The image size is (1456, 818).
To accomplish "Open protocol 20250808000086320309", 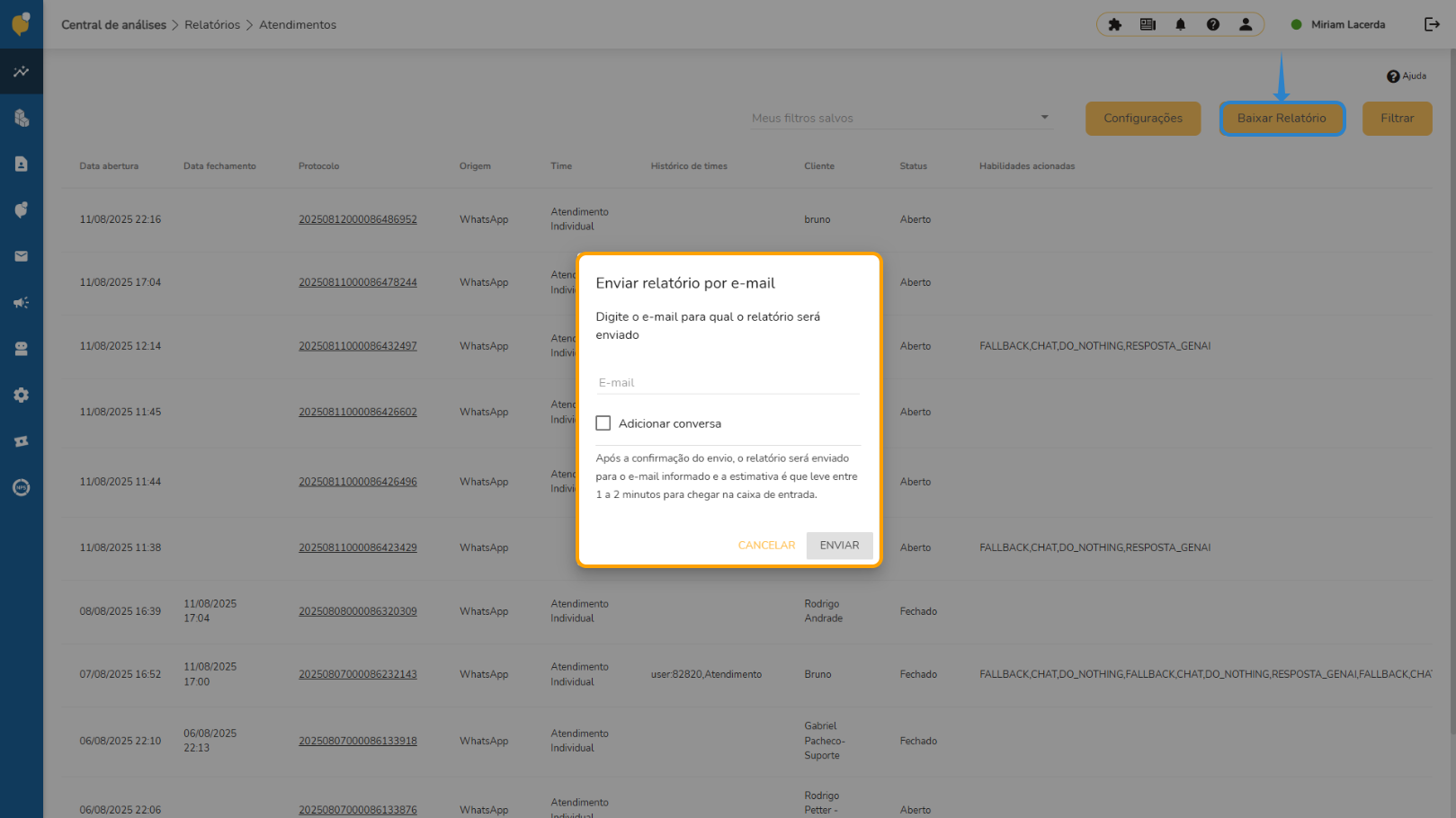I will click(358, 611).
